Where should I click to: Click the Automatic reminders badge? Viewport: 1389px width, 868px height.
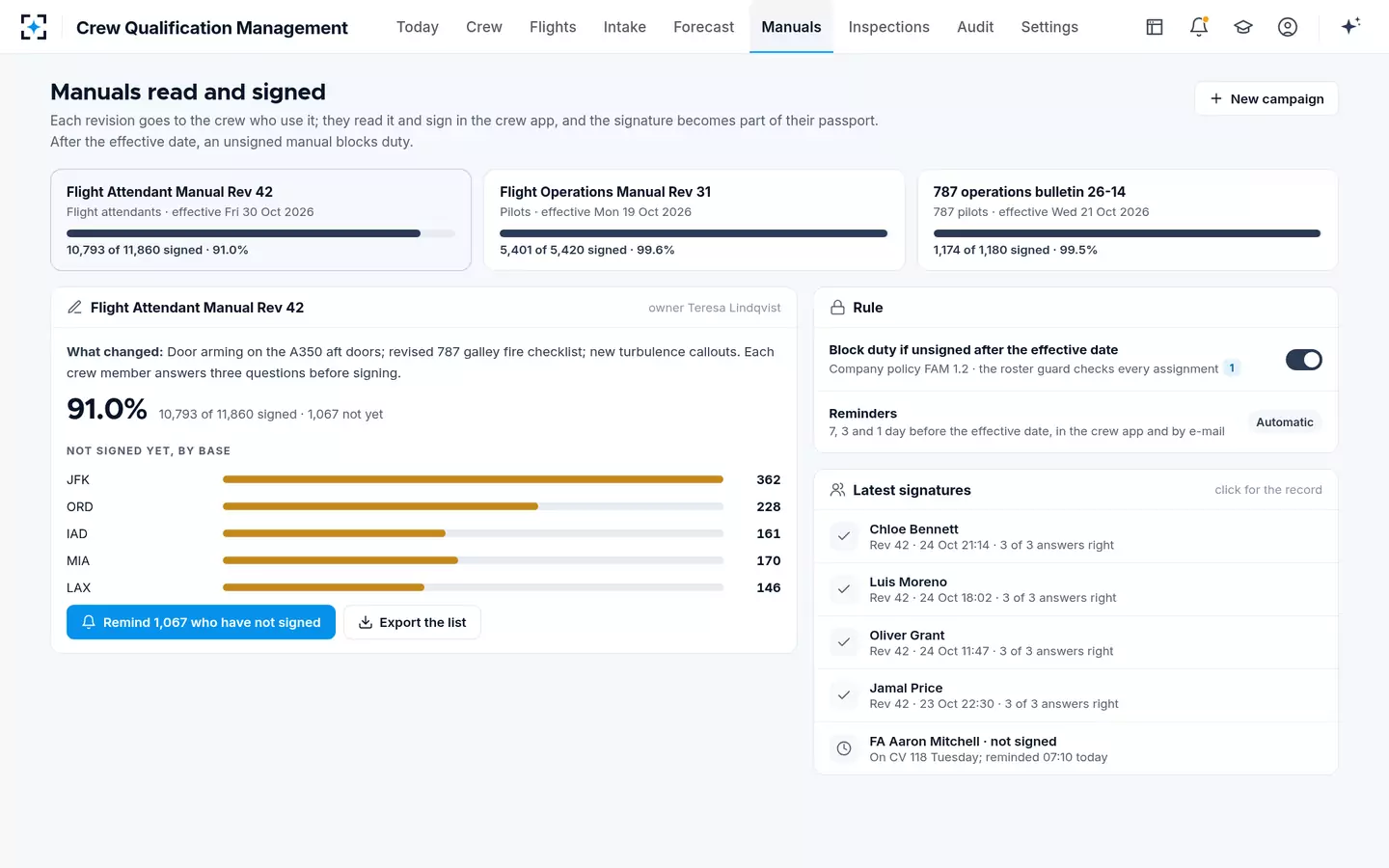coord(1285,422)
